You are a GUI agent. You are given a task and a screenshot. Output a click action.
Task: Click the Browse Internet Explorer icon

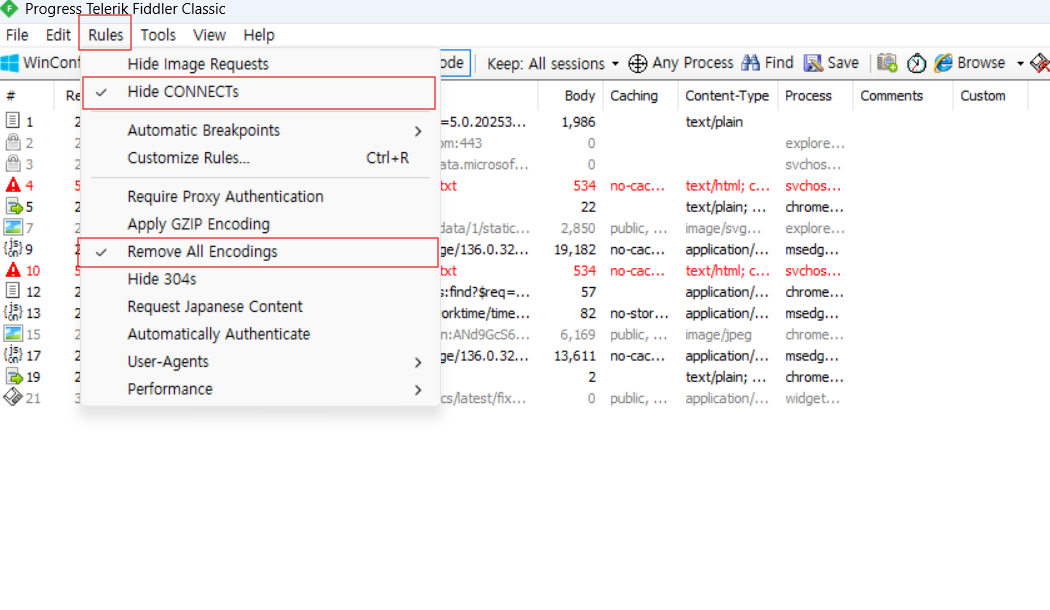tap(944, 63)
